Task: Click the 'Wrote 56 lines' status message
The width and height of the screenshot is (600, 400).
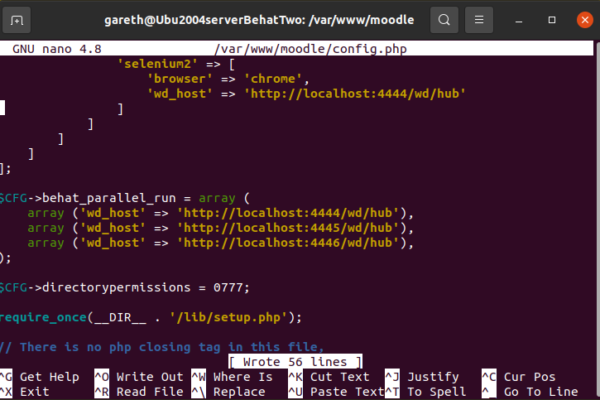Action: tap(295, 362)
